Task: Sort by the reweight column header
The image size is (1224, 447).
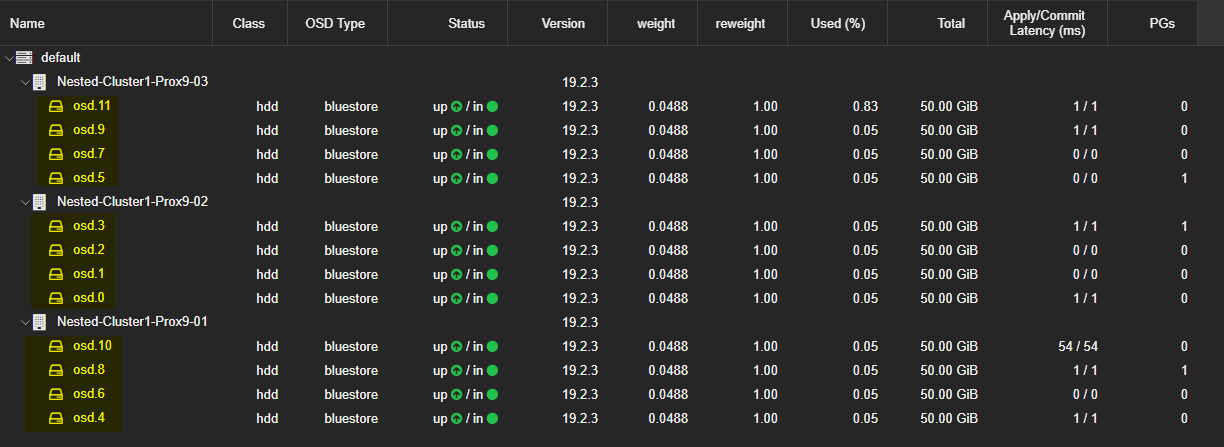Action: [740, 23]
